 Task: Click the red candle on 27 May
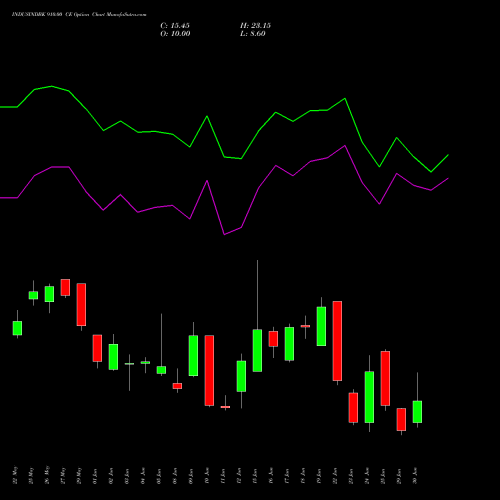65,287
